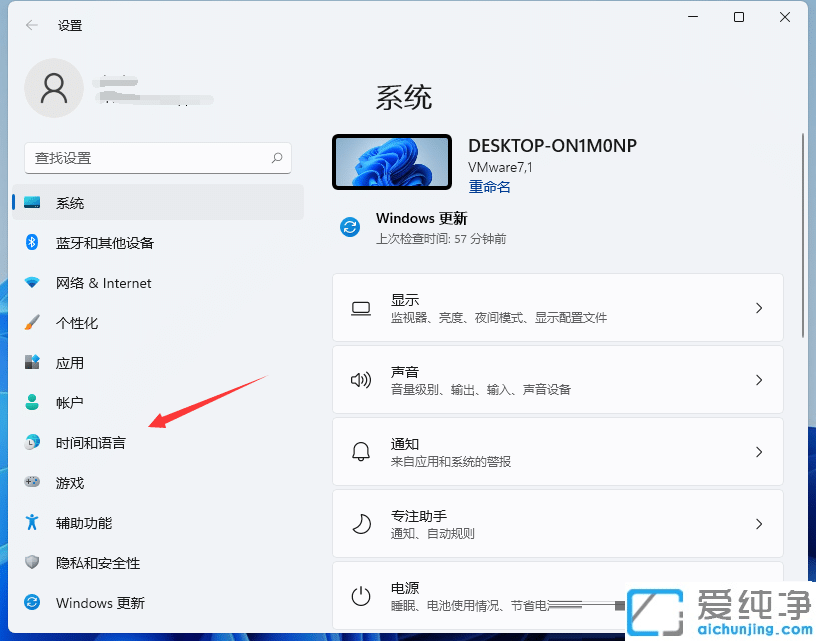Open 应用 in sidebar
Image resolution: width=816 pixels, height=641 pixels.
[x=158, y=363]
